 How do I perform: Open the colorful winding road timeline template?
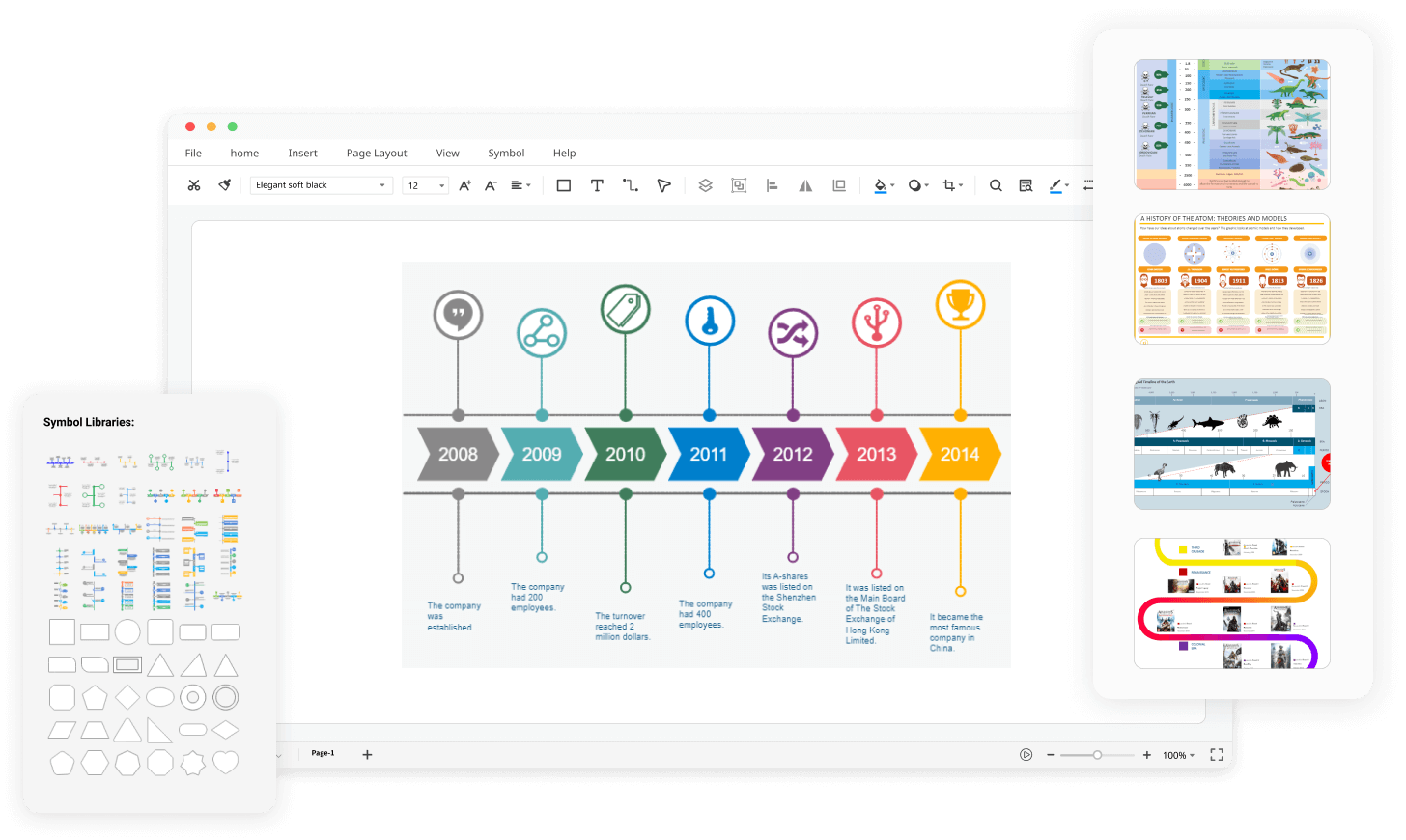(1232, 603)
